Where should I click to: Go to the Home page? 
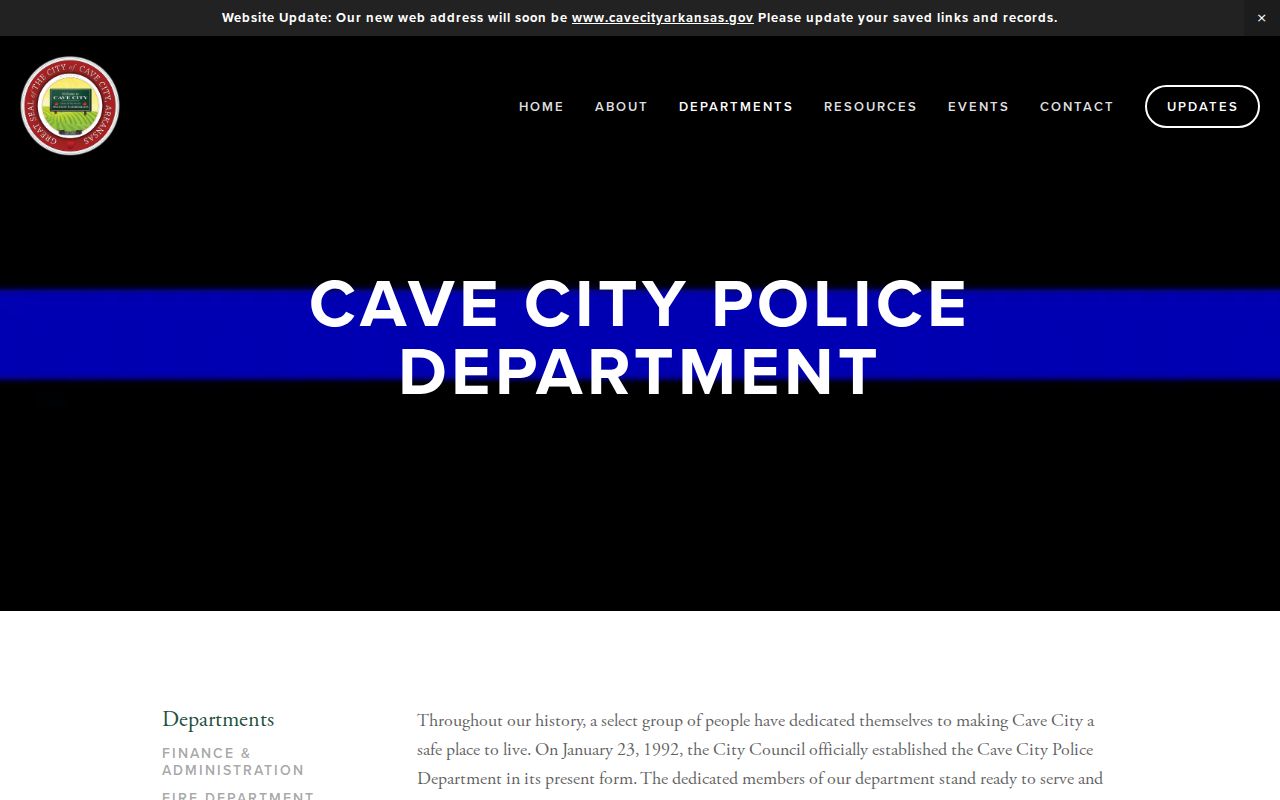click(541, 106)
